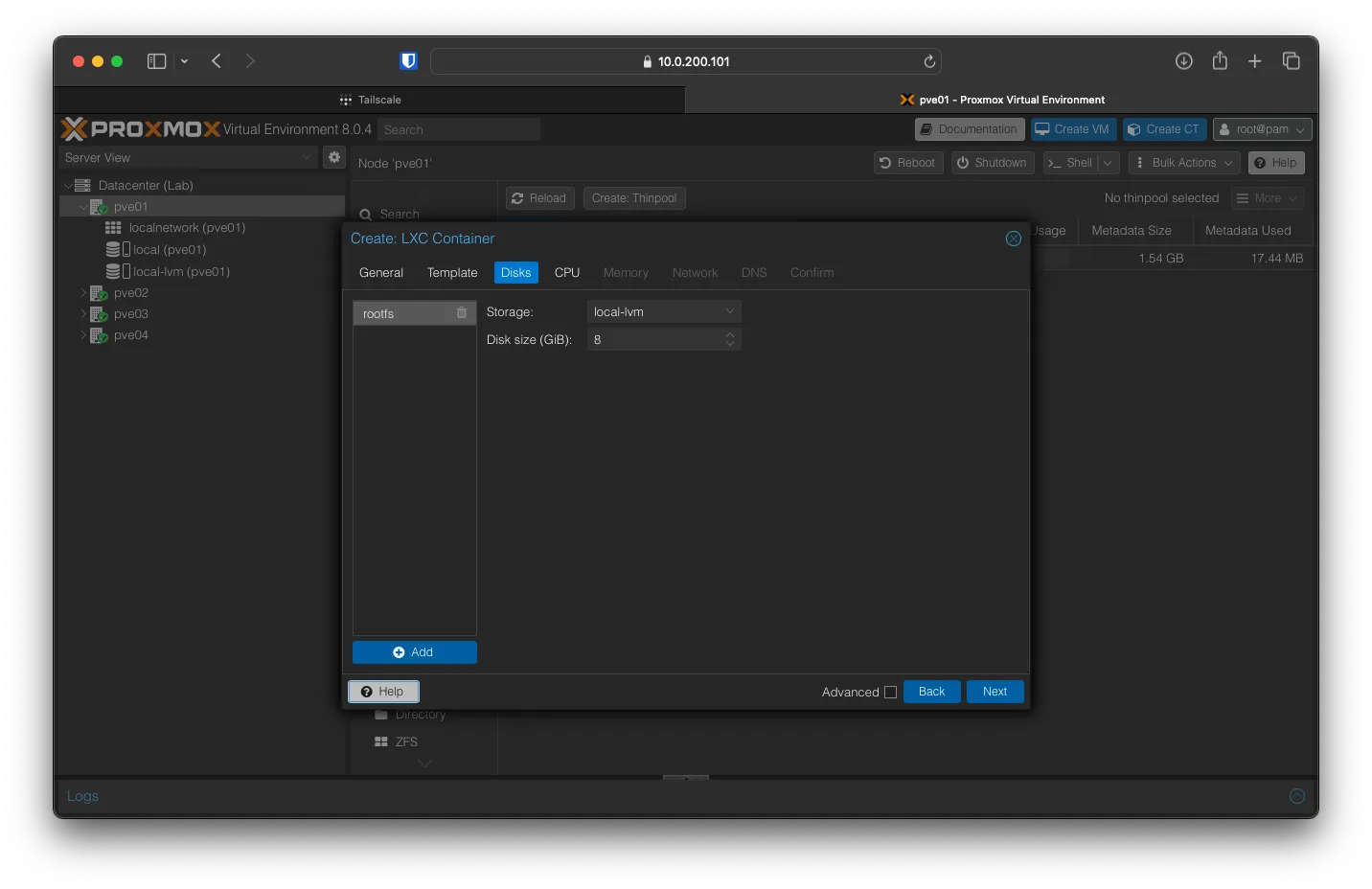Select the rootfs disk entry
Screen dimensions: 1372x889
414,313
